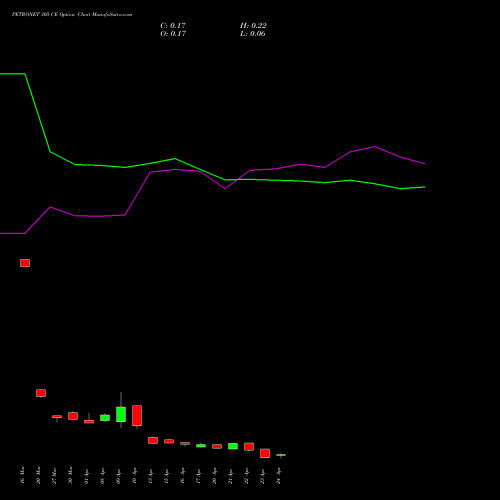This screenshot has width=500, height=500.
Task: Click the 21 Apr date label
Action: click(x=230, y=476)
